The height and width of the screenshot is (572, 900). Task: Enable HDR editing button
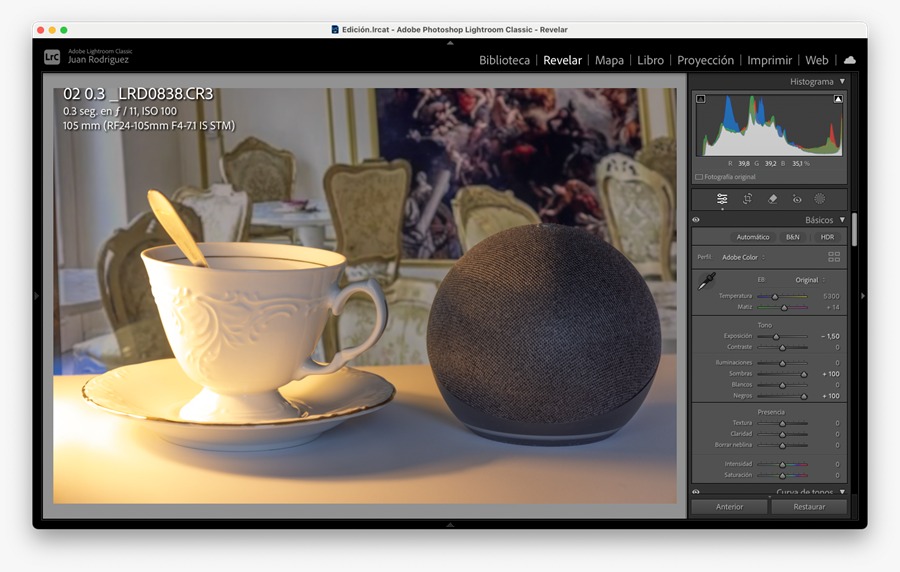pyautogui.click(x=827, y=237)
